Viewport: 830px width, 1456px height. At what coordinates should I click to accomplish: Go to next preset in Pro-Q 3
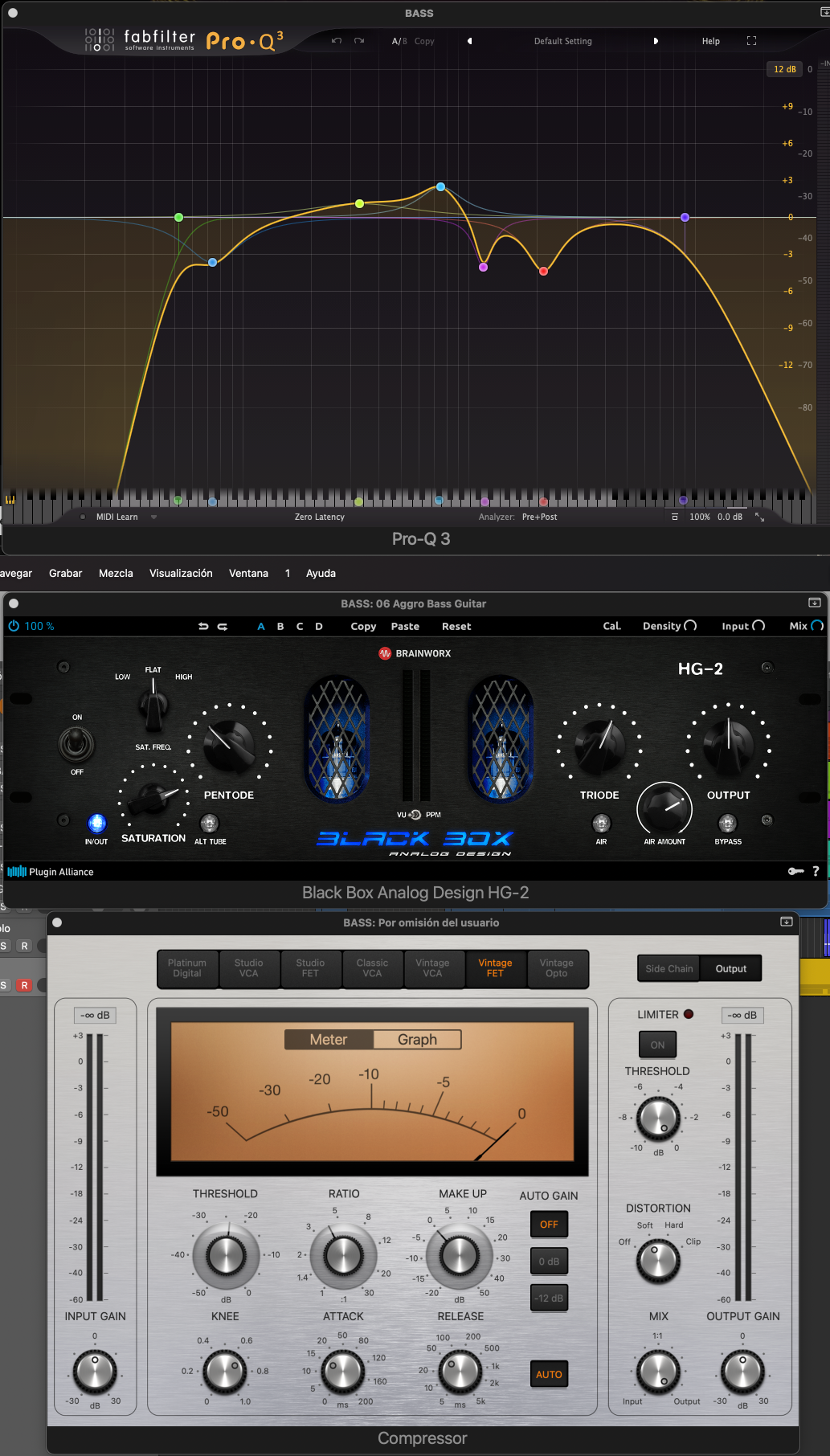(x=656, y=41)
